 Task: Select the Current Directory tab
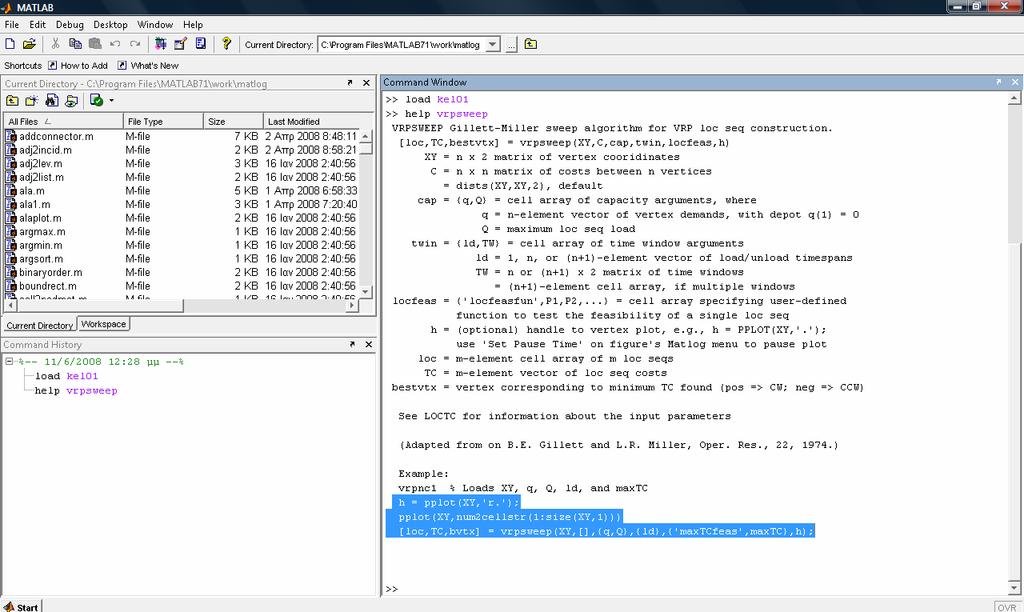click(39, 325)
